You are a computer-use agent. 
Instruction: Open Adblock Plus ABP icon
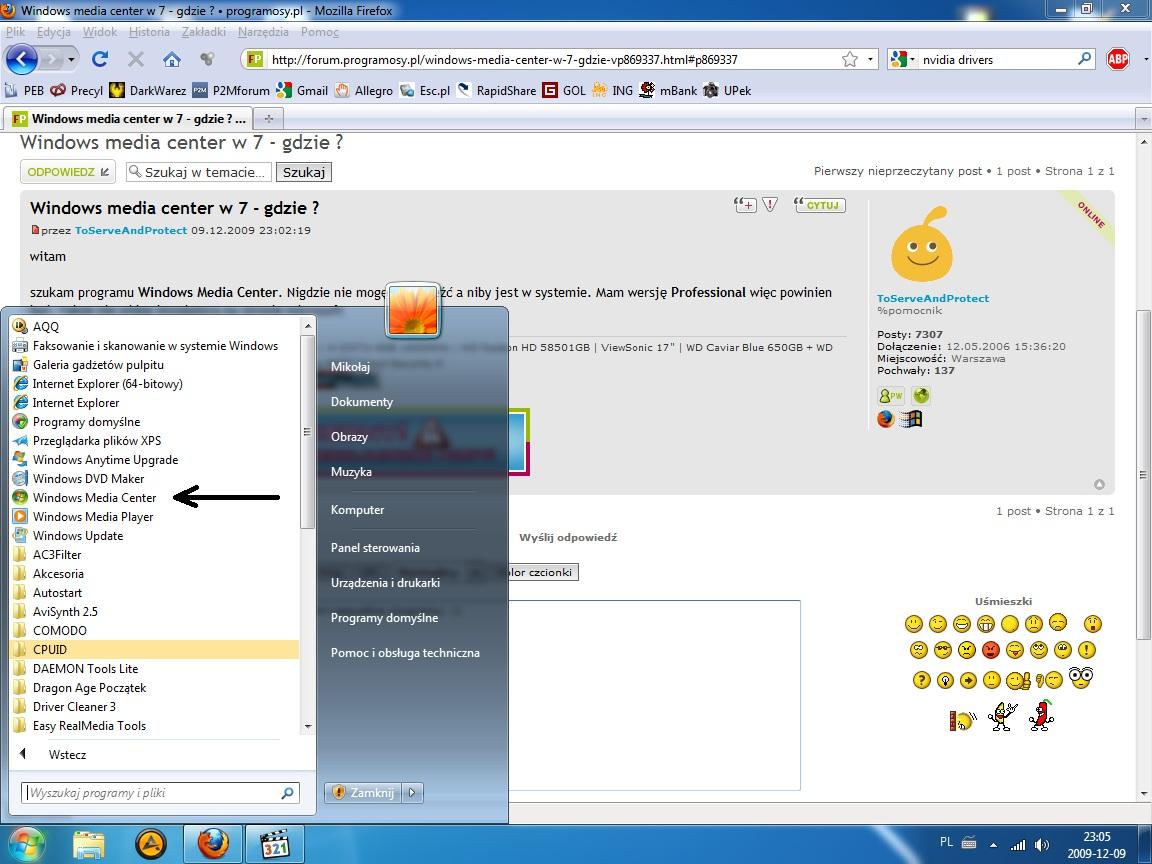(1117, 59)
